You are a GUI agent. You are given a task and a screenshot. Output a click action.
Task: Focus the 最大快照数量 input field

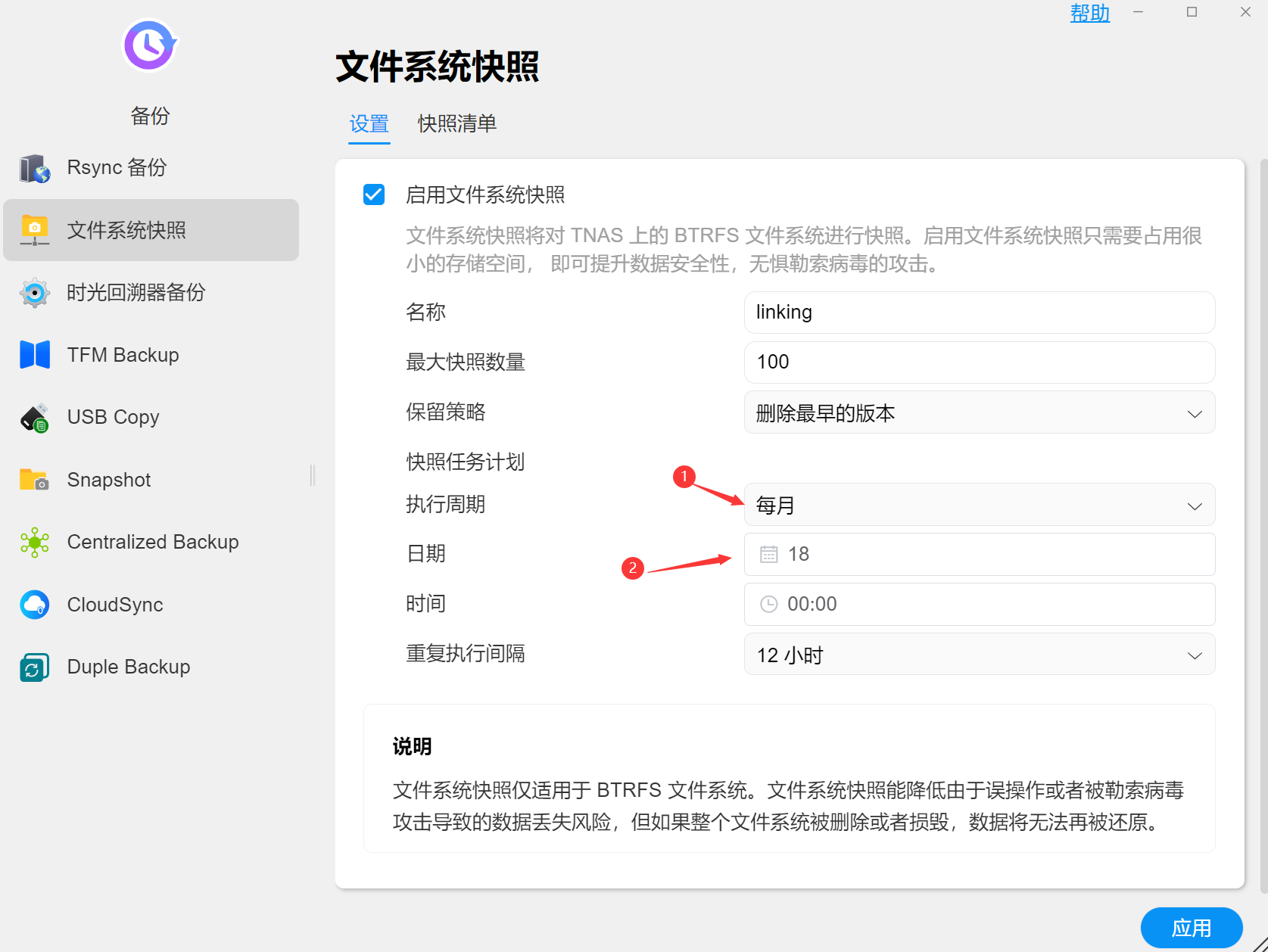click(979, 362)
